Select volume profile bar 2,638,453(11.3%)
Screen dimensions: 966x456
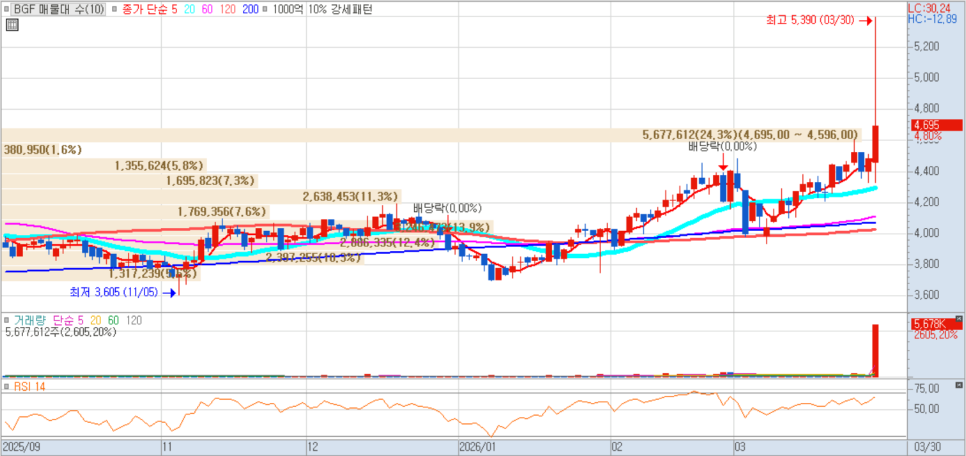point(201,197)
